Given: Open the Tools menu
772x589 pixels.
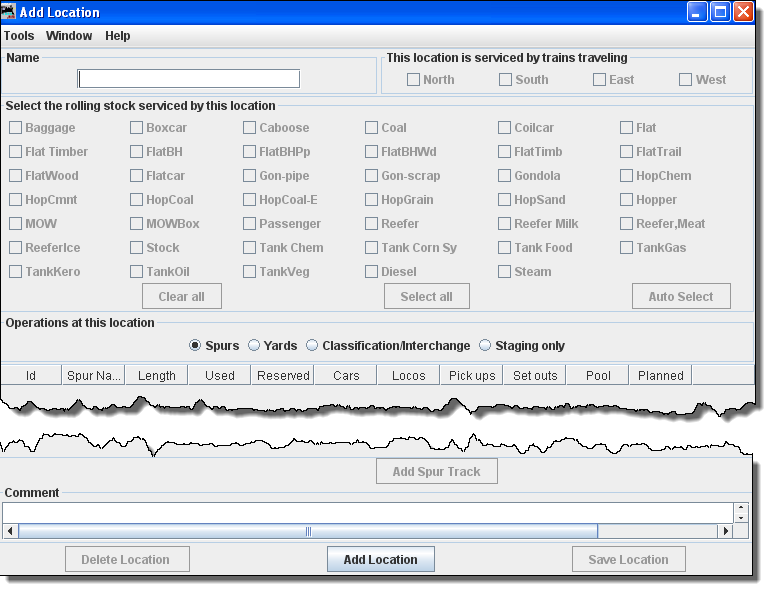Looking at the screenshot, I should (x=19, y=36).
